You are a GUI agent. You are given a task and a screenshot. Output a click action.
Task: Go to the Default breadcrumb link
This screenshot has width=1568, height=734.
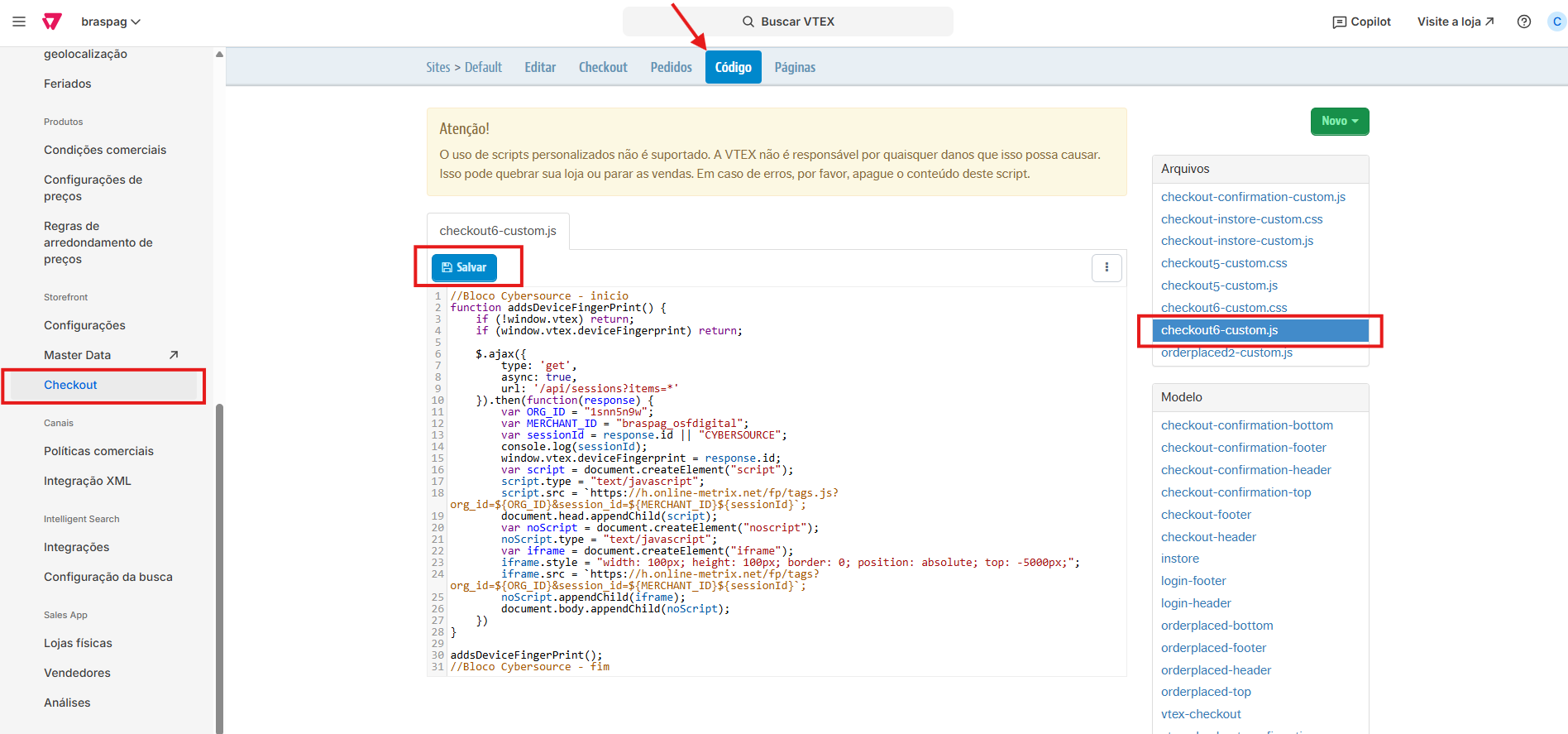(x=483, y=67)
